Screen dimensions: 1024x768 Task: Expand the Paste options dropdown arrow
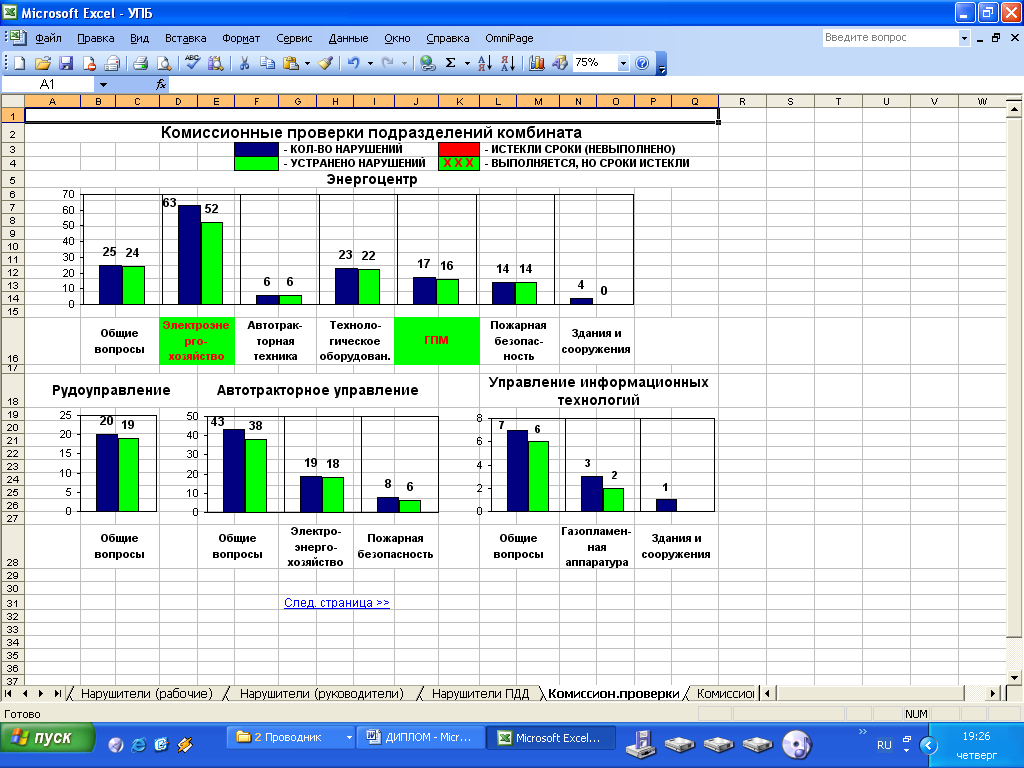point(308,63)
